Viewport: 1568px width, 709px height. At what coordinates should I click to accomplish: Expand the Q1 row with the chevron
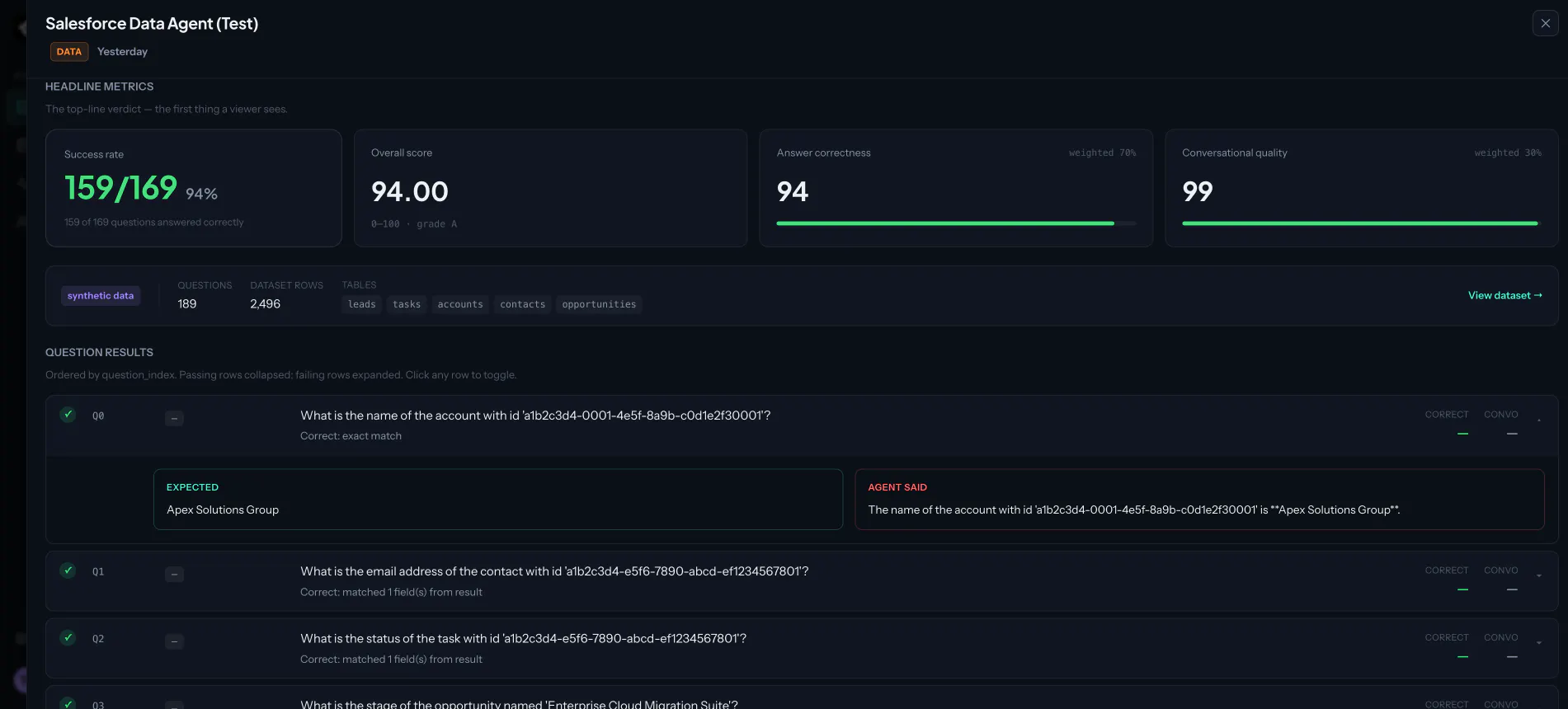pos(1538,575)
